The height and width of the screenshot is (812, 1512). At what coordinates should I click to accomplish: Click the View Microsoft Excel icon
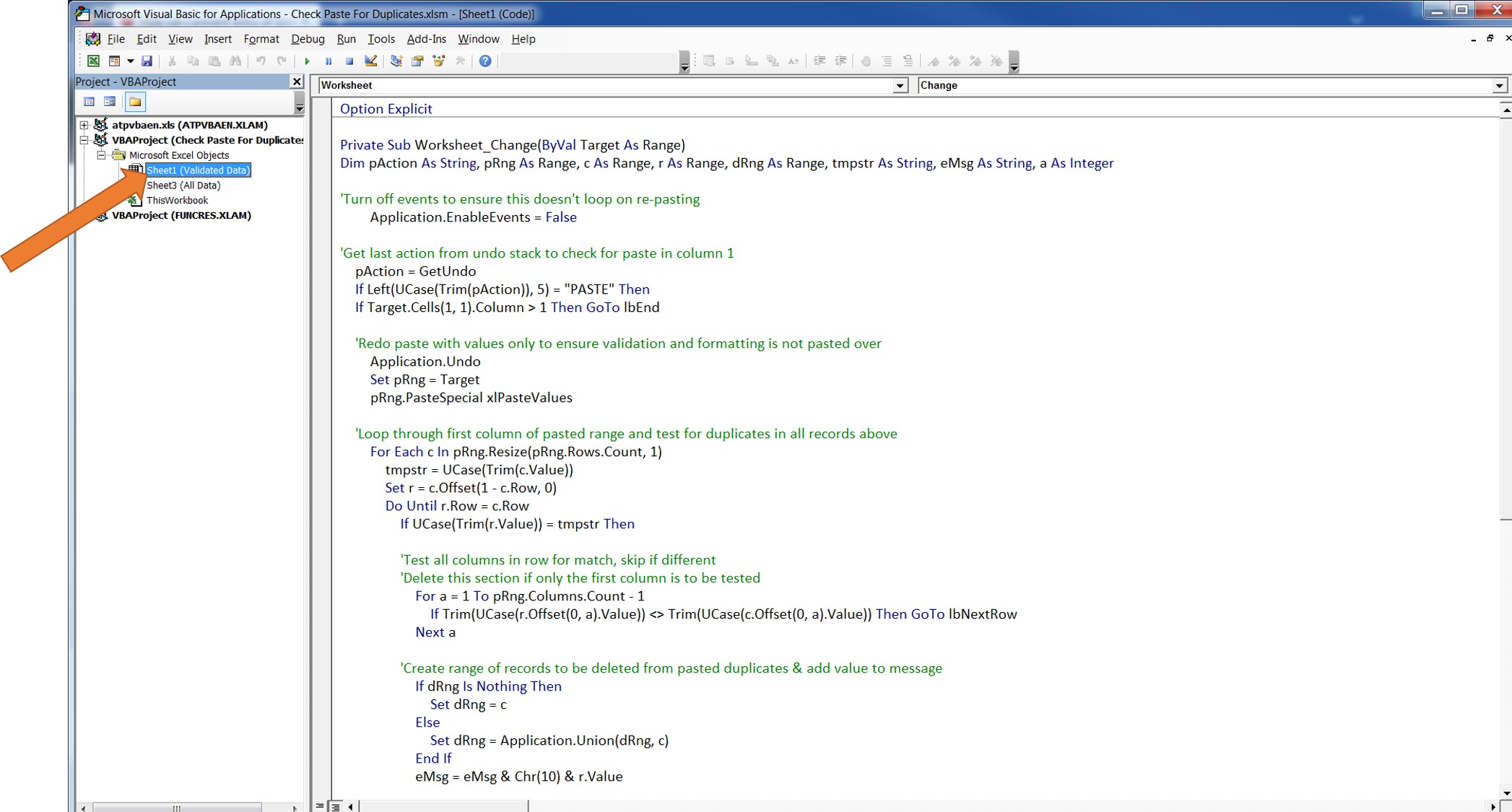[93, 61]
